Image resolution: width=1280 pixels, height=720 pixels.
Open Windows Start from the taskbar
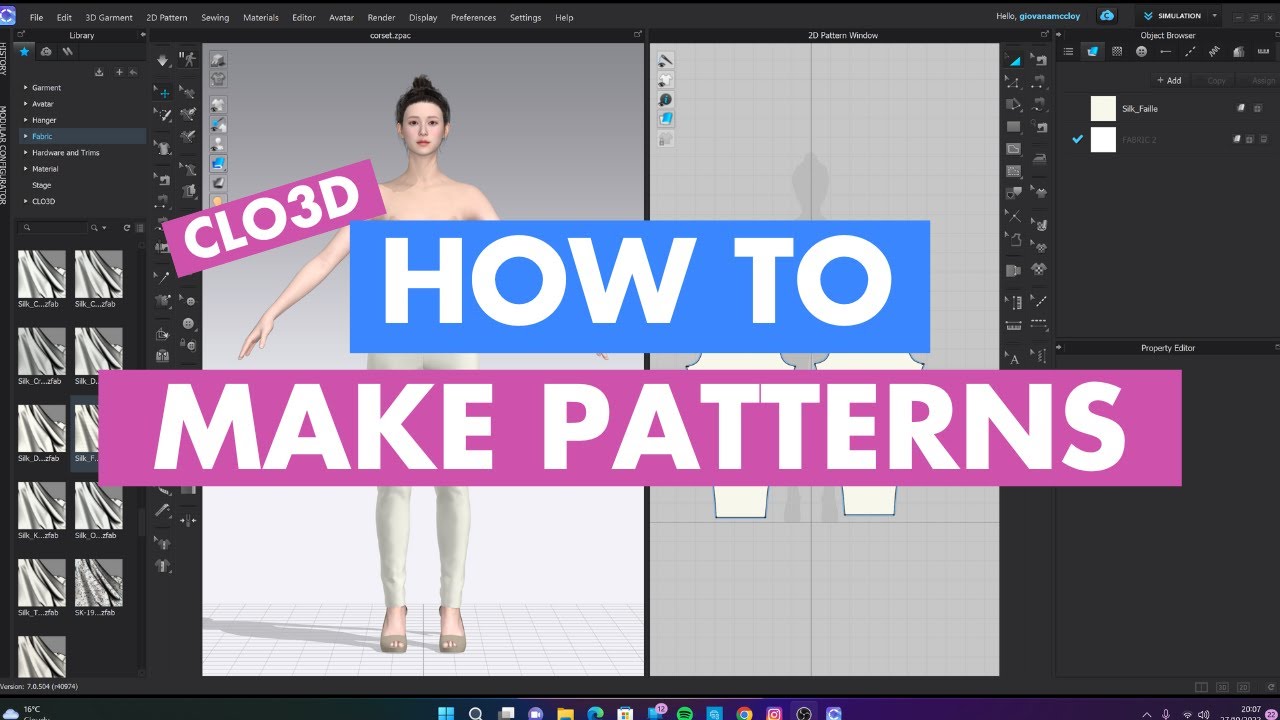[446, 713]
